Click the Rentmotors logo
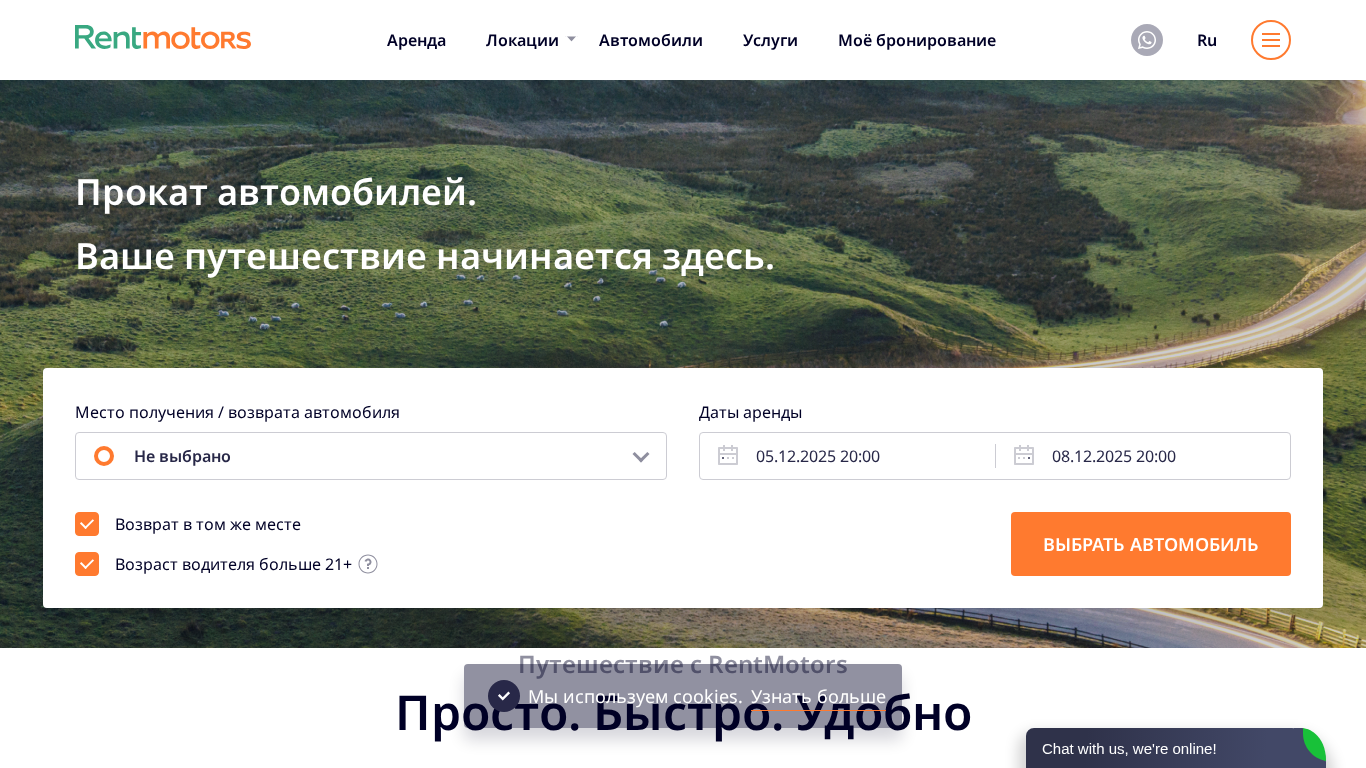Screen dimensions: 1366x768 [163, 38]
